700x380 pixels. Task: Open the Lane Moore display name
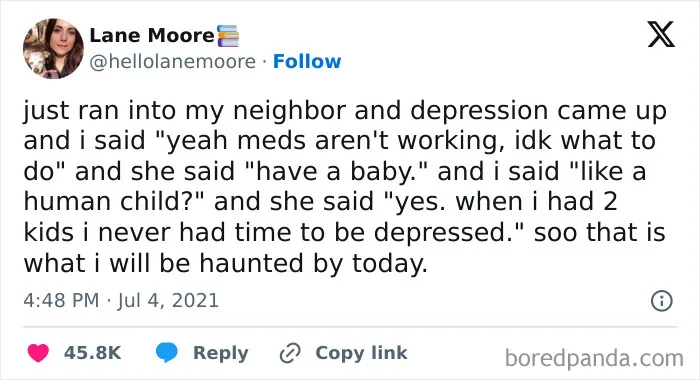tap(152, 36)
